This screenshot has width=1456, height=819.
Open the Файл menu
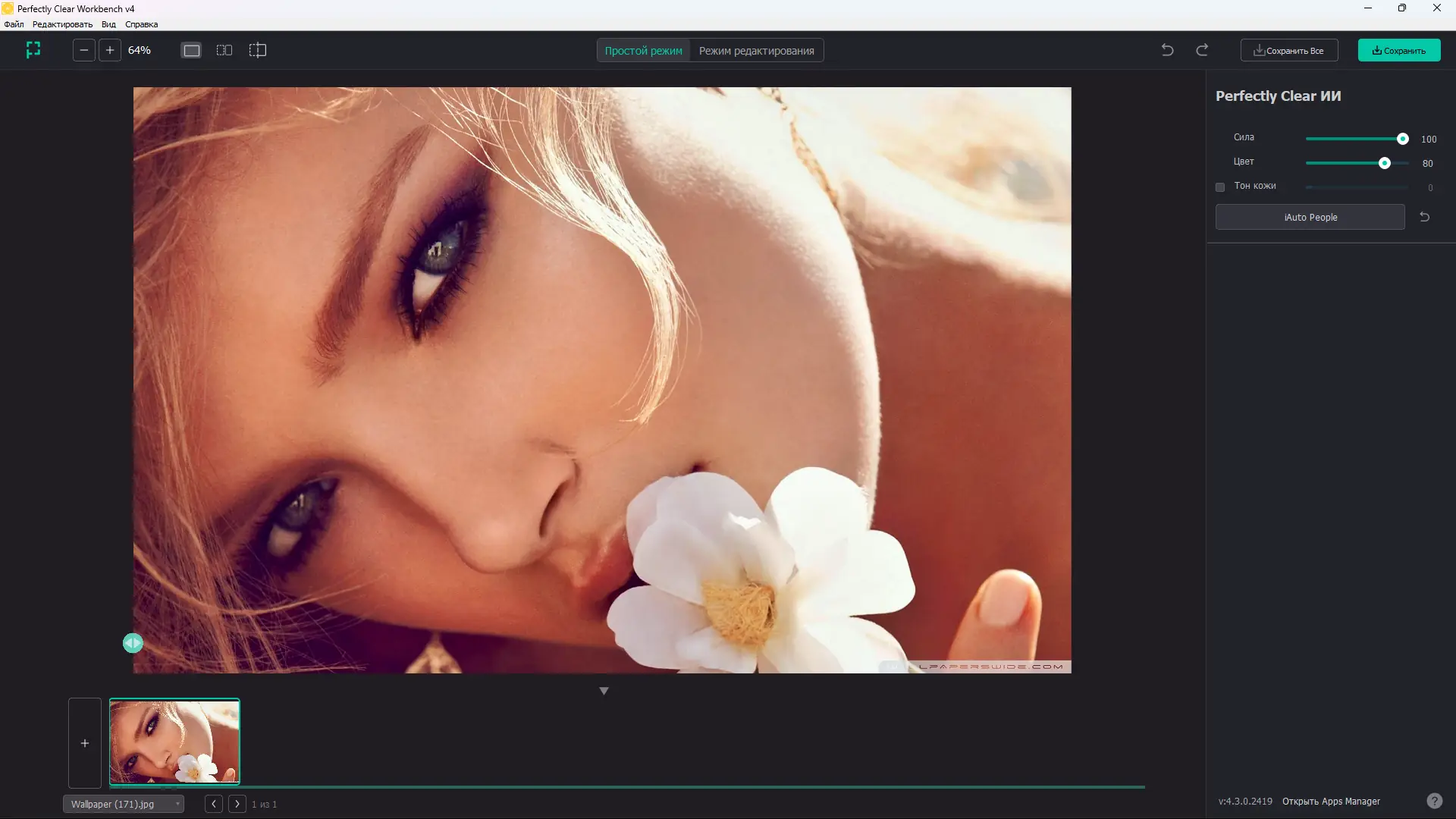point(14,24)
